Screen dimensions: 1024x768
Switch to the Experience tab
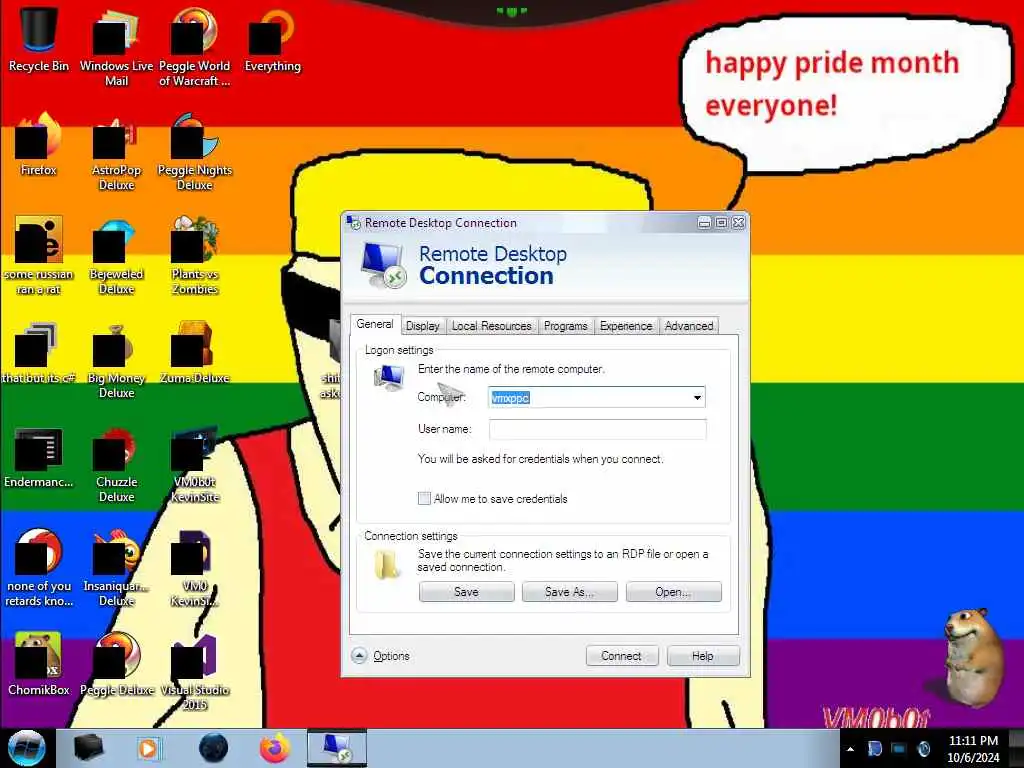[x=626, y=326]
